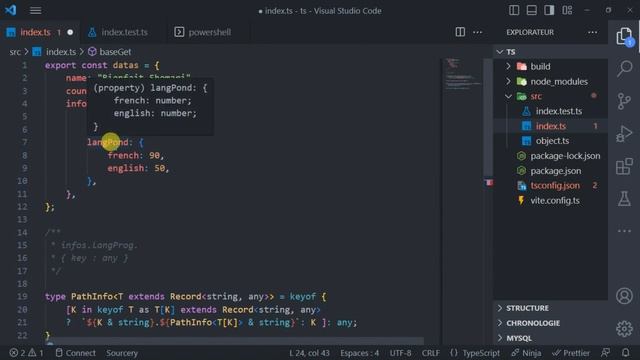The image size is (640, 360).
Task: Open customize layout icon in title bar
Action: pos(567,10)
